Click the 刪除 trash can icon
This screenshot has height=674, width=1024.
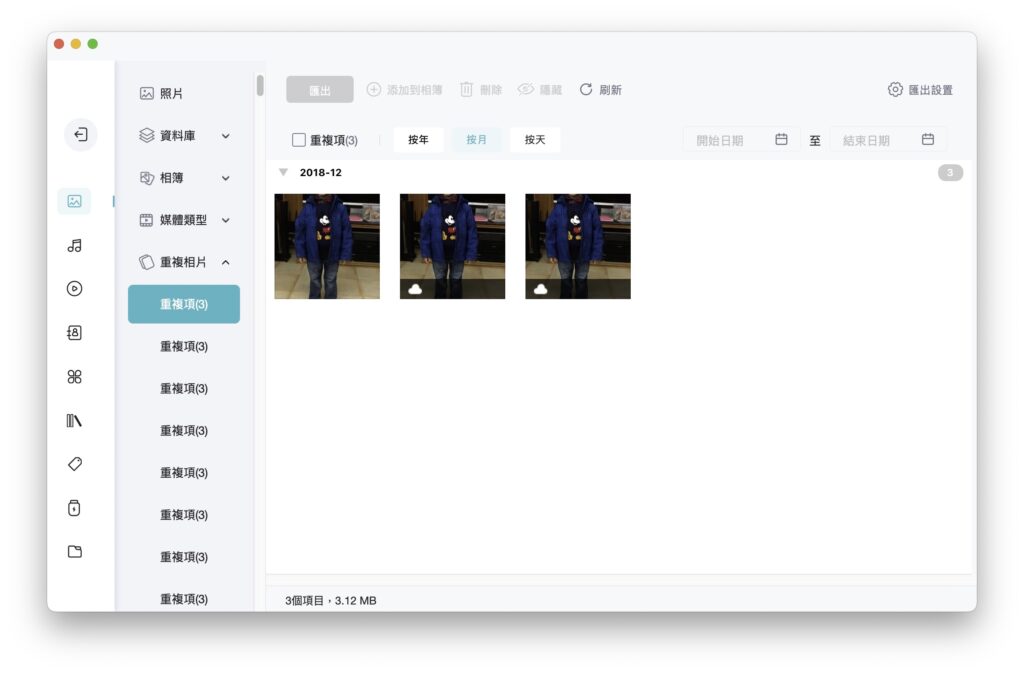[466, 89]
